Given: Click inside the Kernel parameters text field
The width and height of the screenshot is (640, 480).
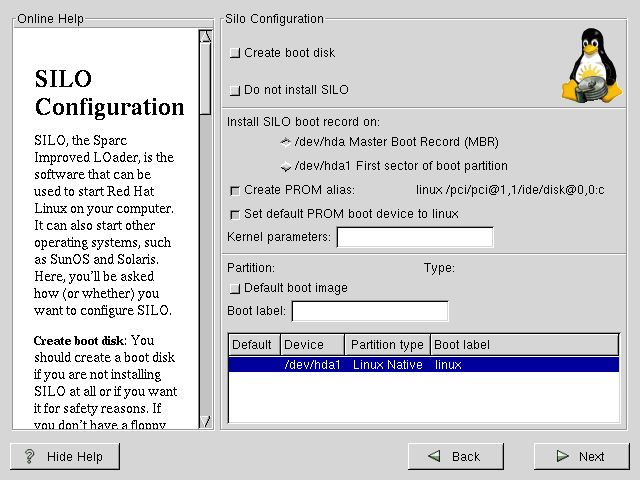Looking at the screenshot, I should click(x=414, y=237).
